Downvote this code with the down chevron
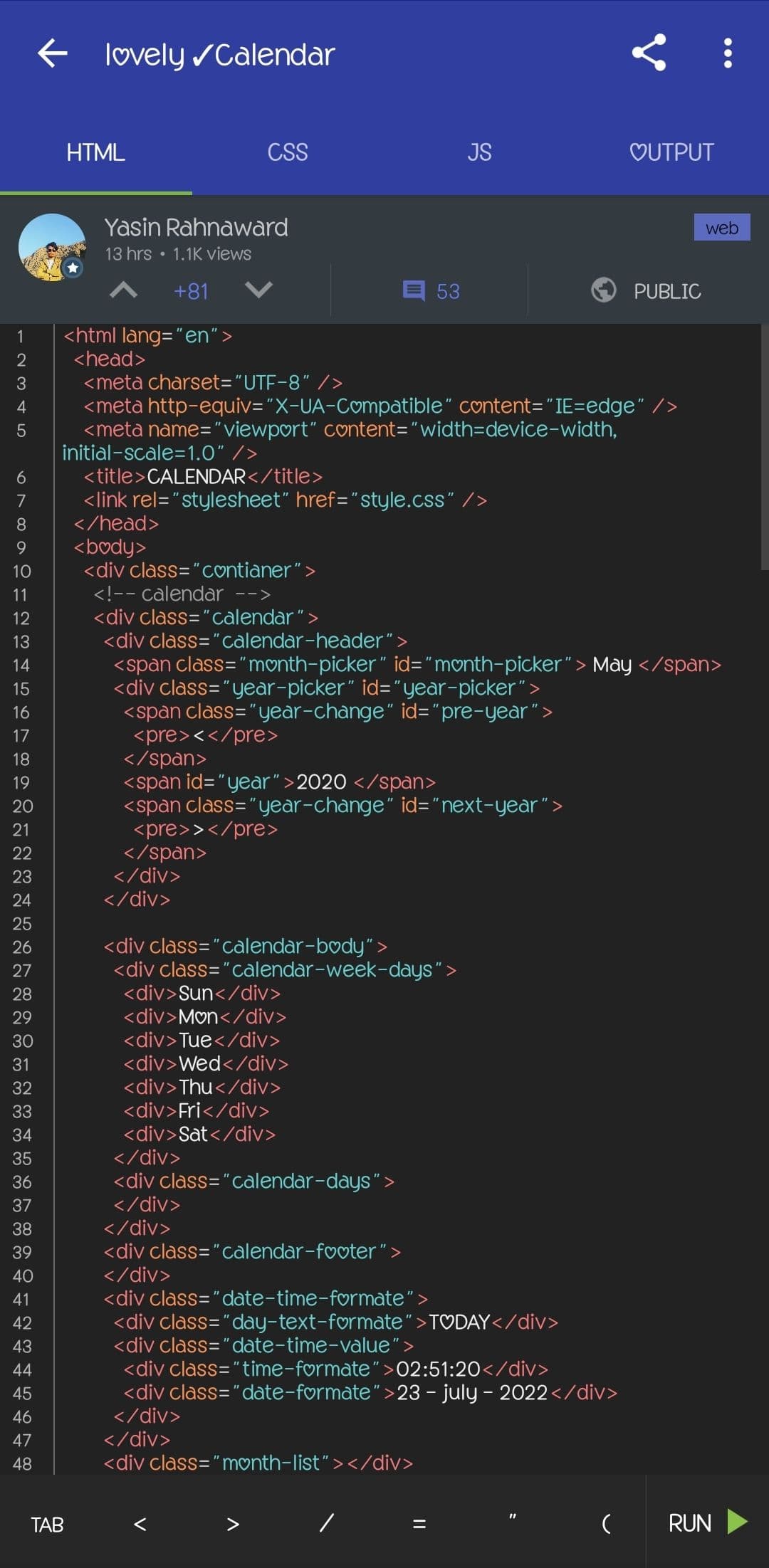The width and height of the screenshot is (769, 1568). (x=258, y=290)
